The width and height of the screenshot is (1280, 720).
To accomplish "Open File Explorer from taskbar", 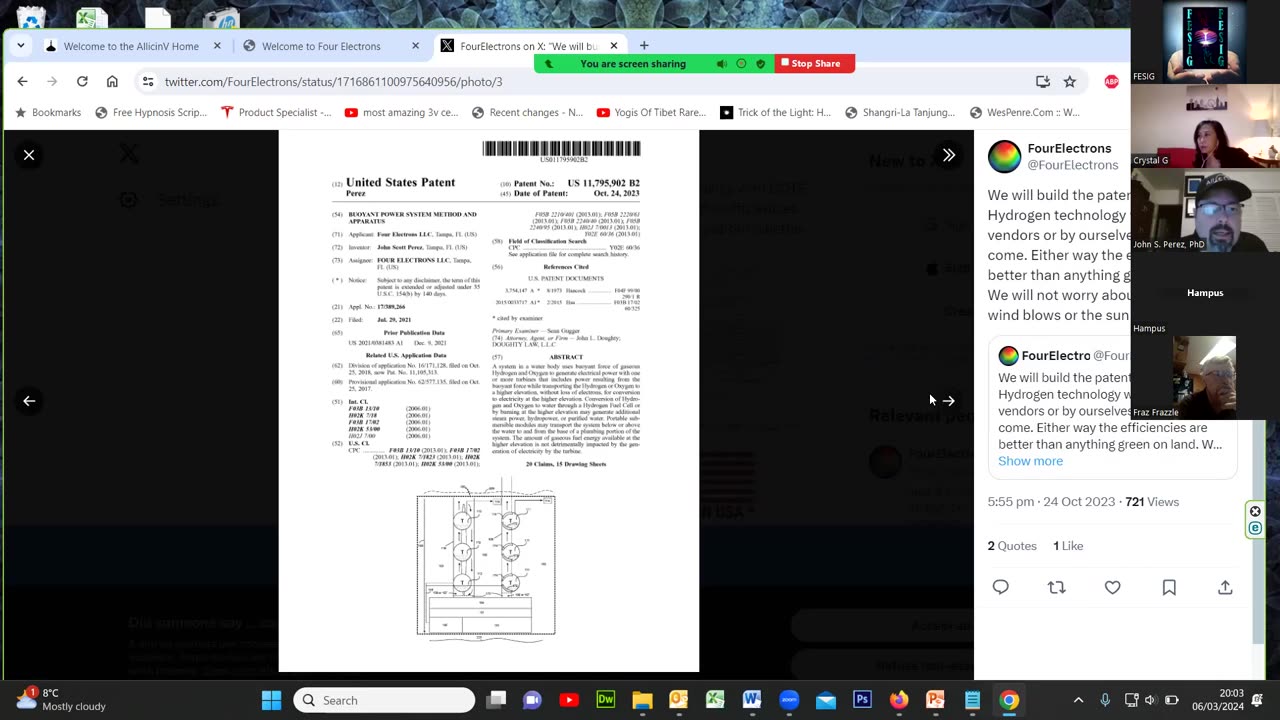I will tap(642, 700).
